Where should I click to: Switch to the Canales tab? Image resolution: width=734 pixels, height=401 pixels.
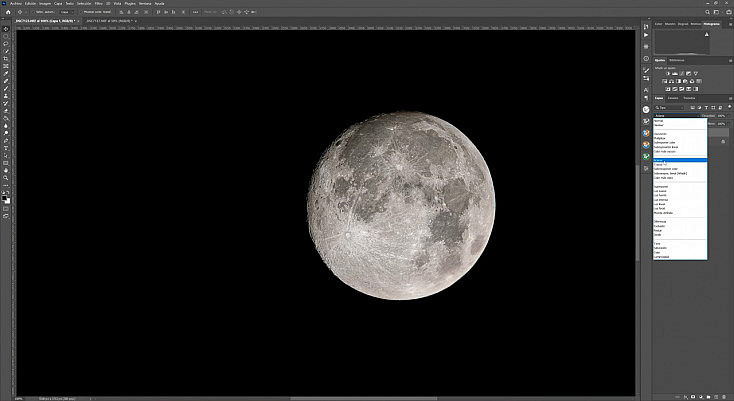click(673, 98)
